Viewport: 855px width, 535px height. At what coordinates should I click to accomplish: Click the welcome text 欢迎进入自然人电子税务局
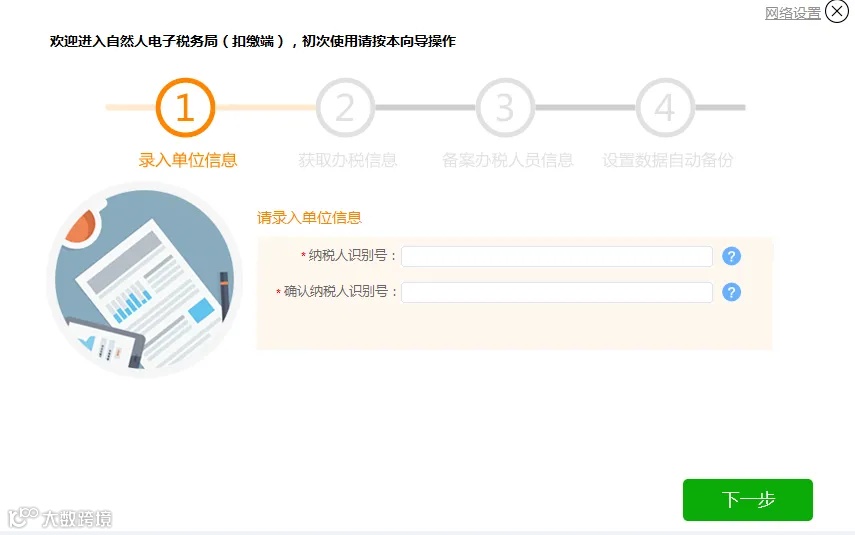[x=134, y=41]
